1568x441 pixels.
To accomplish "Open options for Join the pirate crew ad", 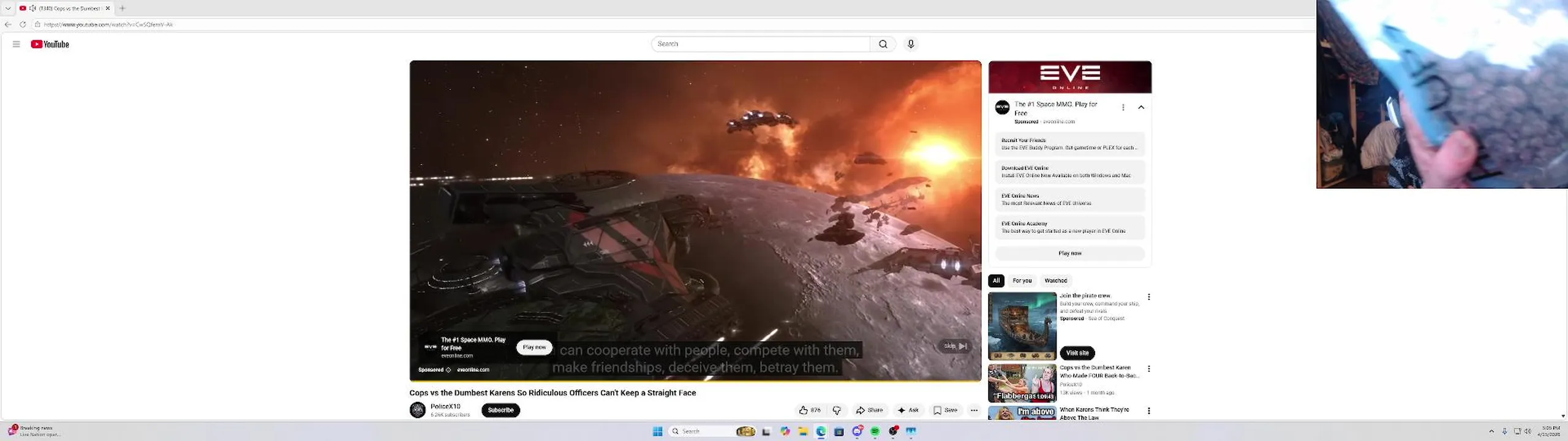I will 1149,297.
